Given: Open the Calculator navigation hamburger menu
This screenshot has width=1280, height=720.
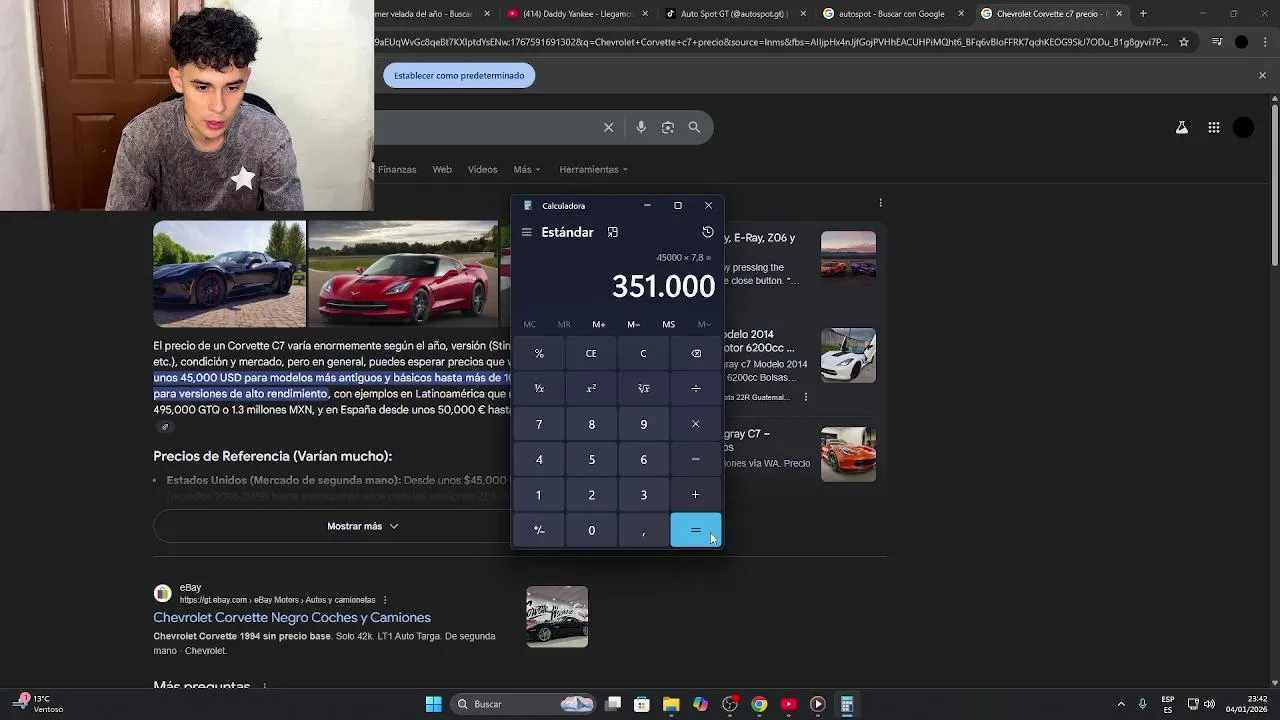Looking at the screenshot, I should click(x=526, y=232).
